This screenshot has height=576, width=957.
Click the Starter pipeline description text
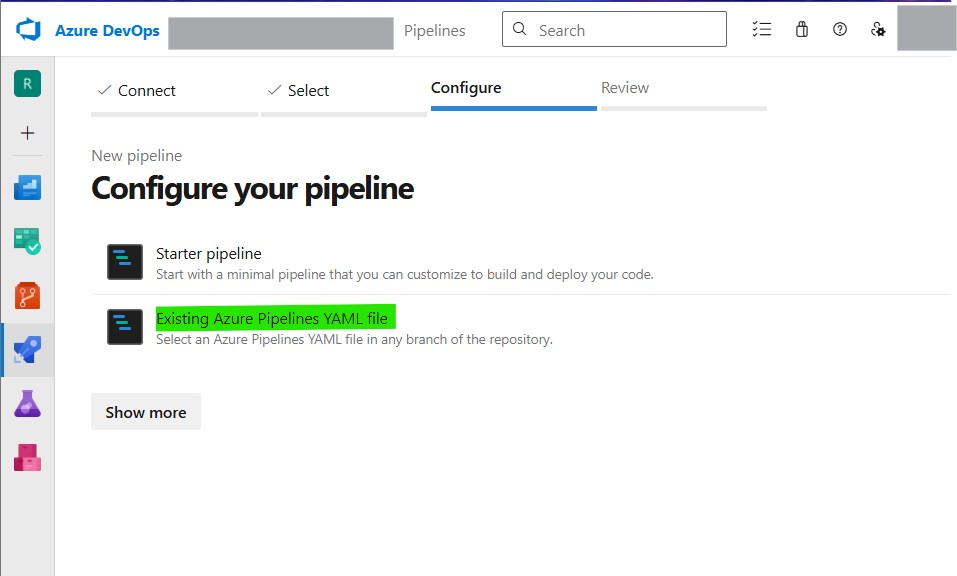pyautogui.click(x=405, y=275)
